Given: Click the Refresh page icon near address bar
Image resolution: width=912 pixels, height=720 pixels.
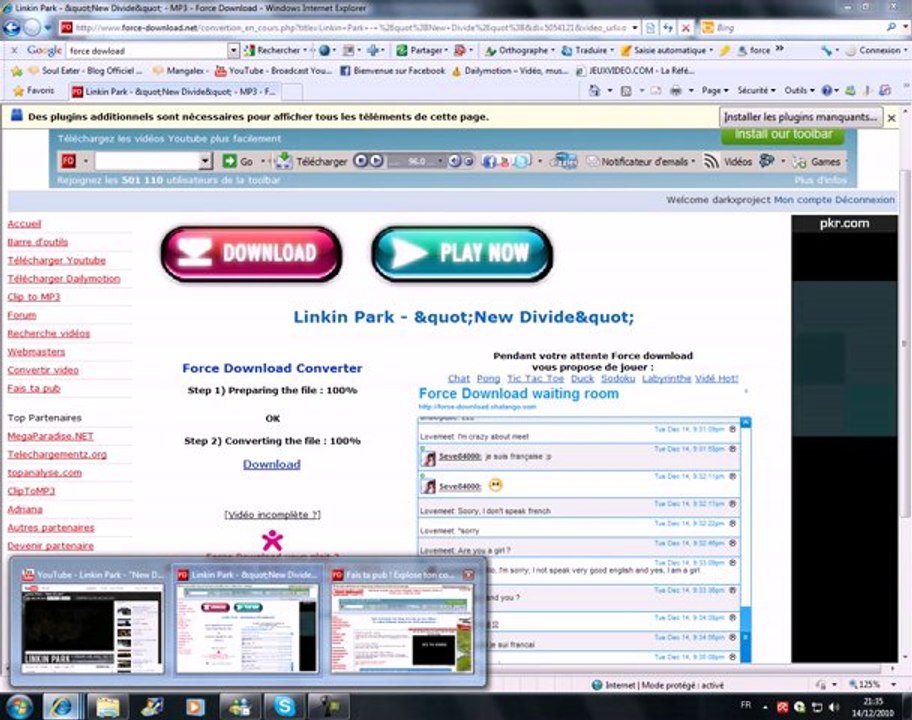Looking at the screenshot, I should click(x=668, y=27).
